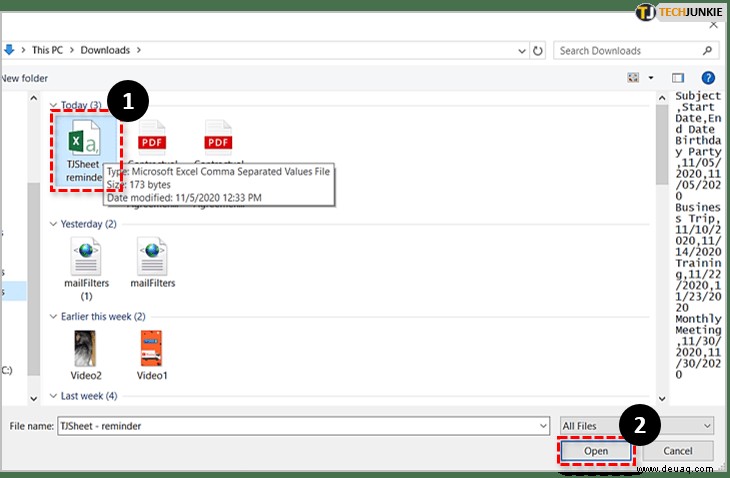This screenshot has width=730, height=478.
Task: Click navigation pane scroll up arrow
Action: (x=34, y=98)
